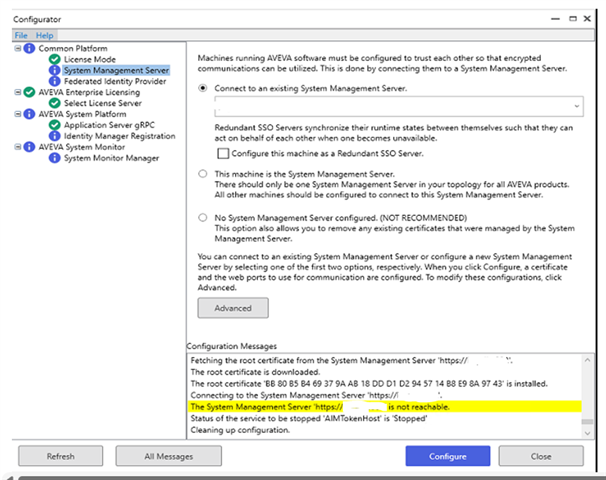Open the Help menu
This screenshot has width=606, height=480.
point(44,36)
